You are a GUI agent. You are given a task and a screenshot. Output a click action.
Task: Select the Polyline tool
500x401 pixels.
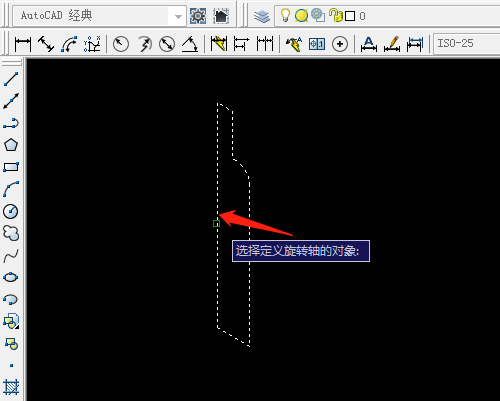(11, 123)
